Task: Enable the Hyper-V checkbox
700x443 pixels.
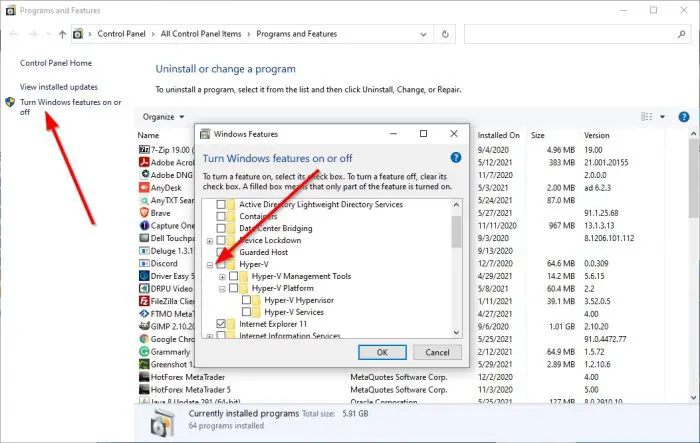Action: [x=221, y=264]
